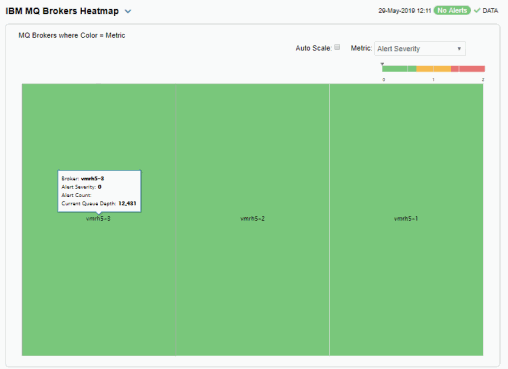Open the heatmap title dropdown chevron
Screen dimensions: 508x369
click(x=128, y=11)
